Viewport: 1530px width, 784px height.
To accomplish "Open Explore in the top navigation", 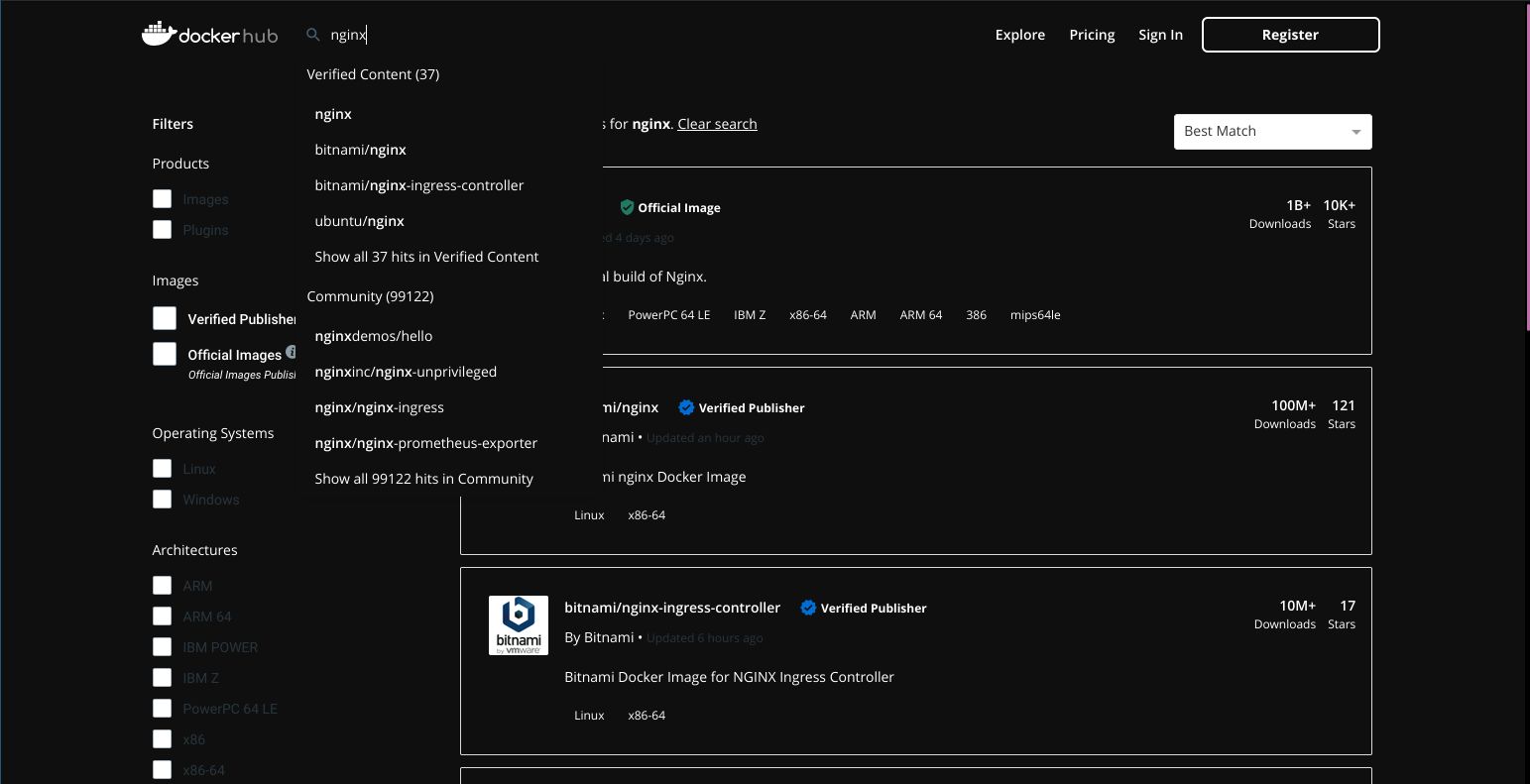I will (x=1020, y=35).
